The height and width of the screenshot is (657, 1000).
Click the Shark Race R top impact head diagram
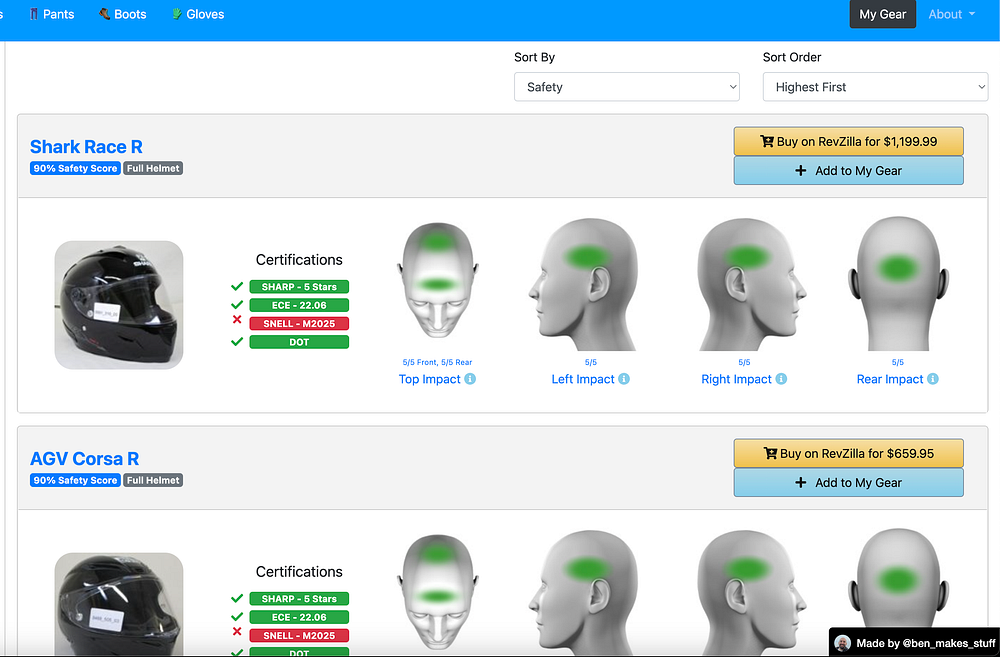438,281
